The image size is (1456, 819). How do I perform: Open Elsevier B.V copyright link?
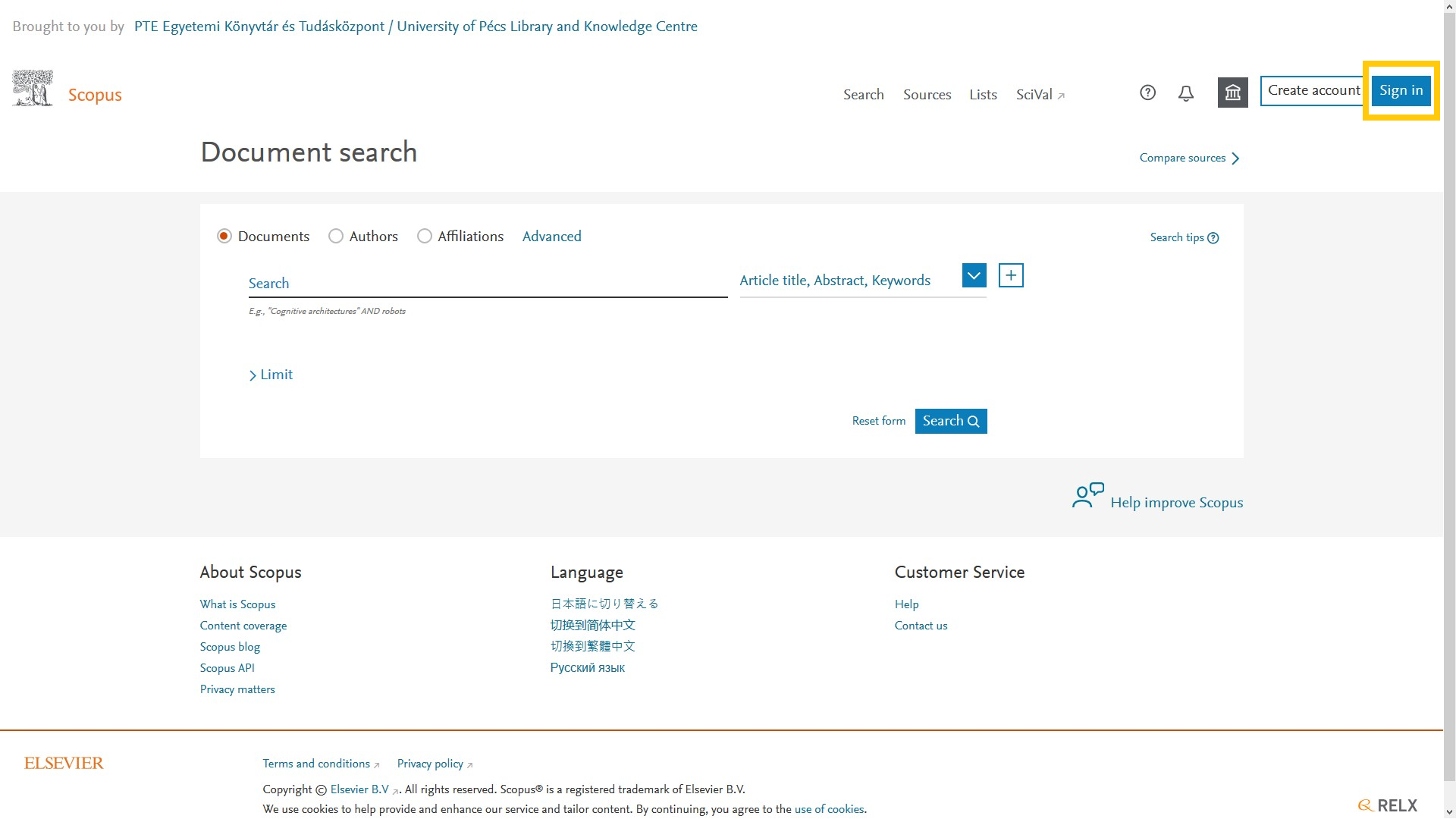364,789
